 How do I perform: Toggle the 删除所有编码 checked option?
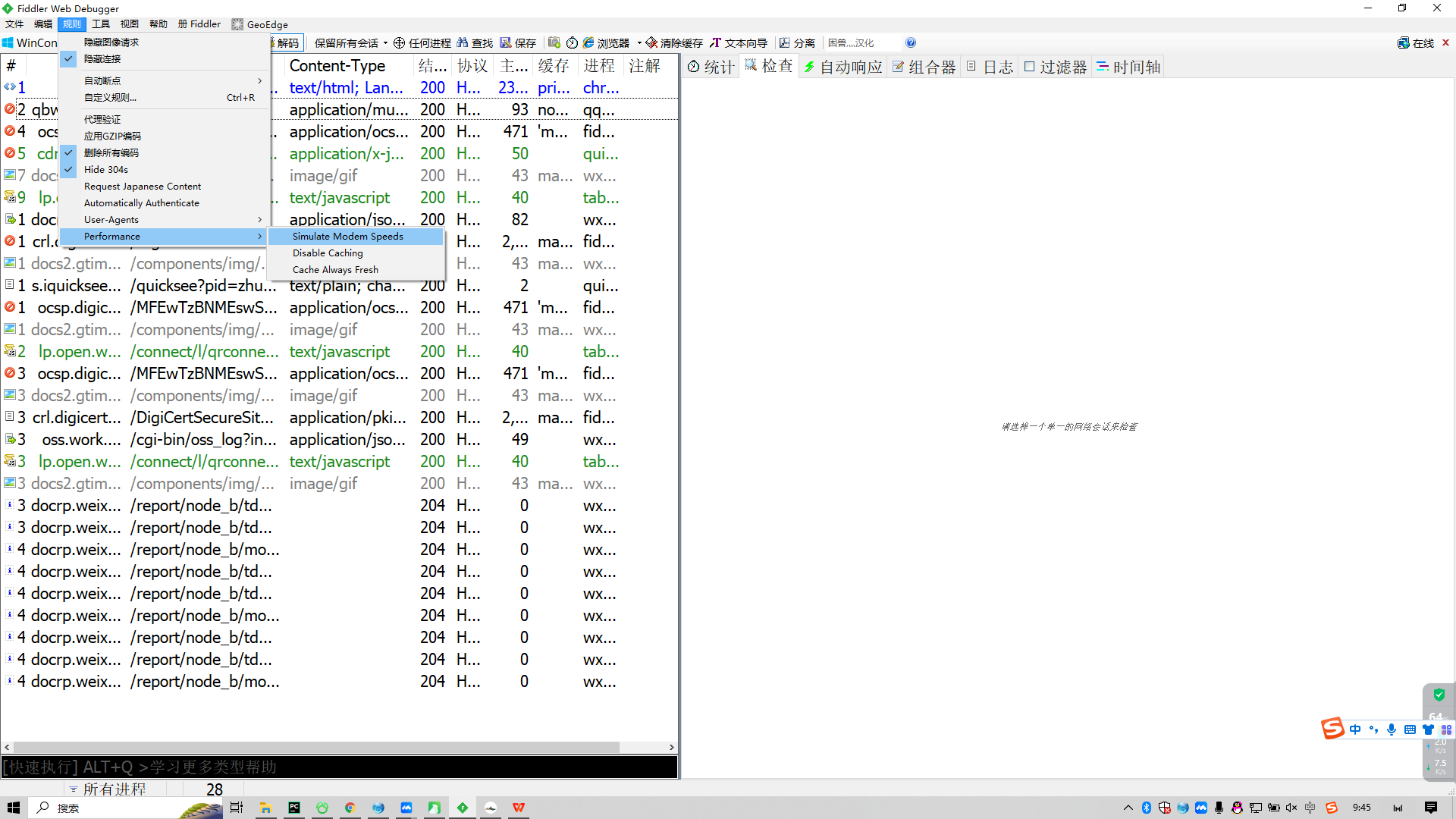click(111, 153)
